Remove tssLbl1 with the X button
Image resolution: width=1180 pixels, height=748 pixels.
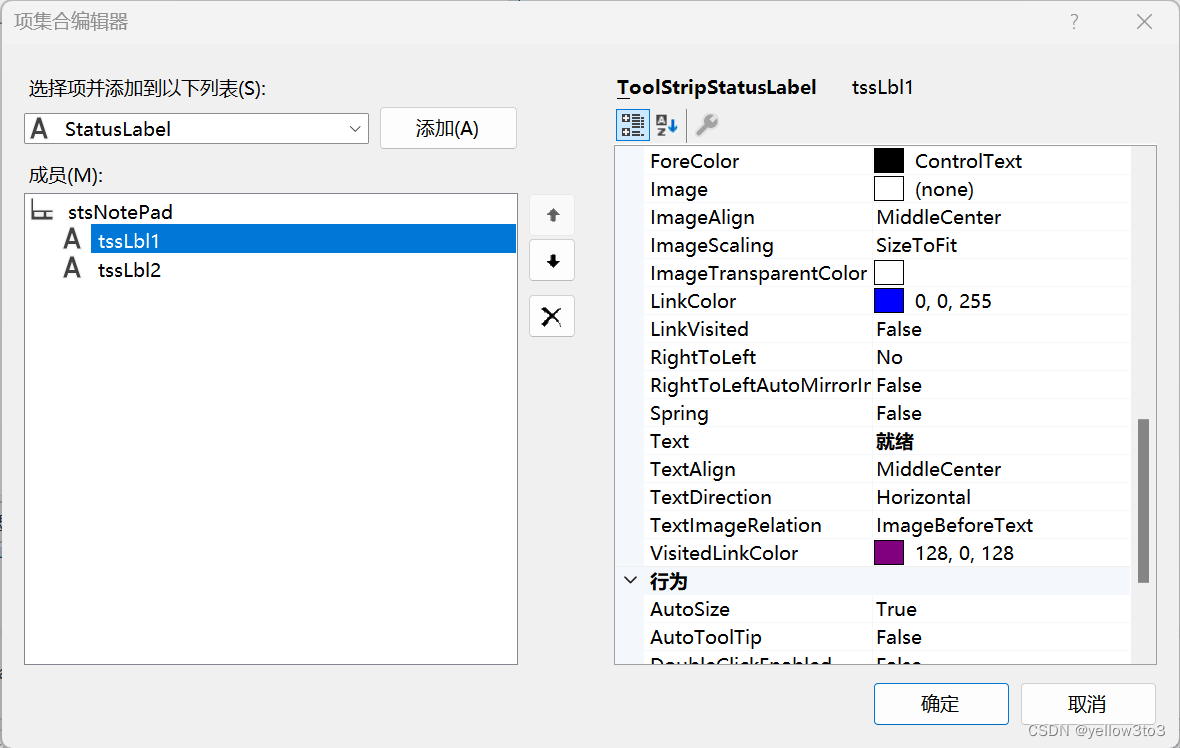tap(551, 316)
